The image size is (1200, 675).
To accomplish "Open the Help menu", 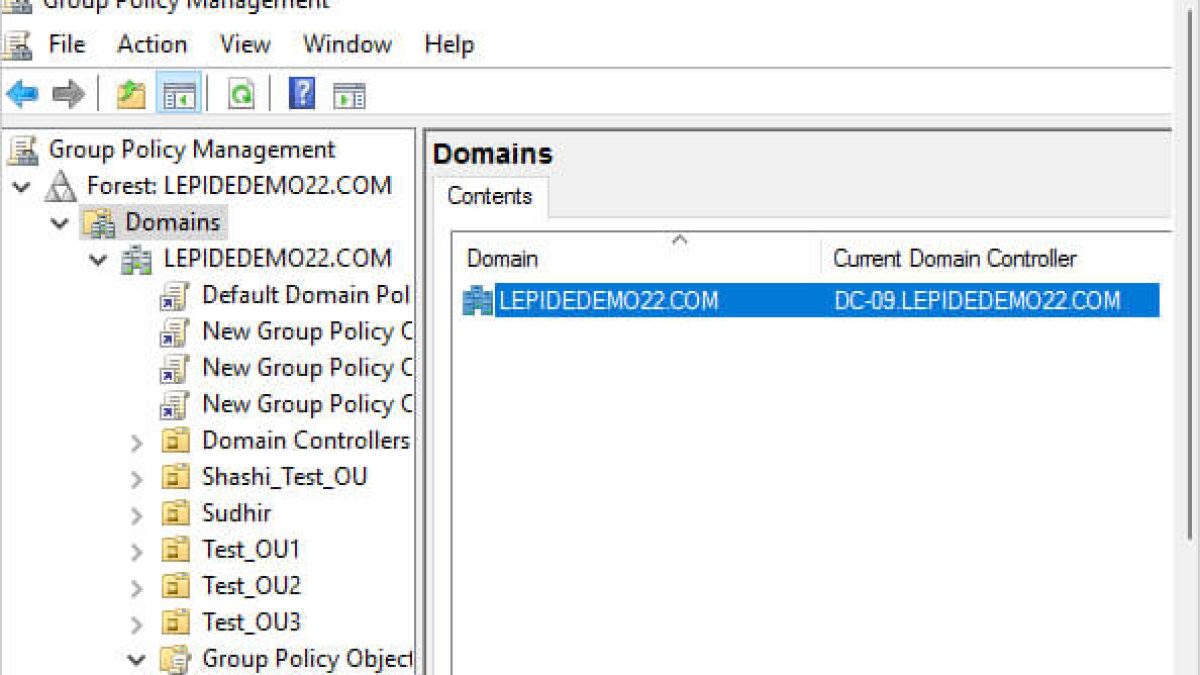I will click(x=449, y=45).
